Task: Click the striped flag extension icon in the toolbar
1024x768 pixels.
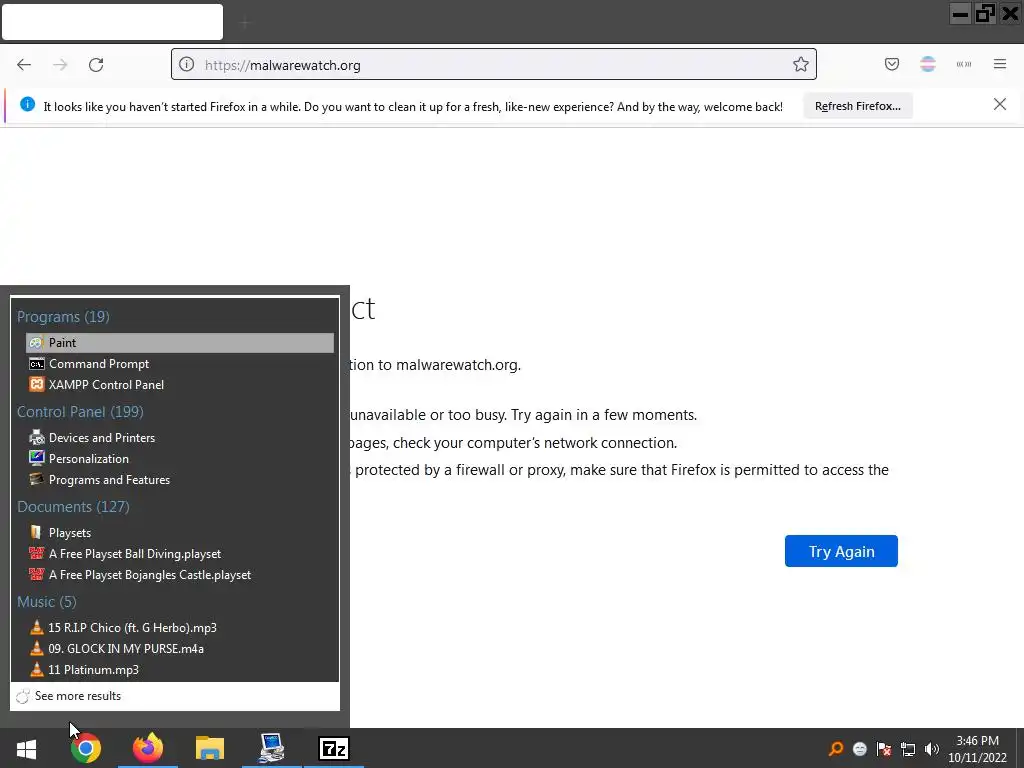Action: click(928, 64)
